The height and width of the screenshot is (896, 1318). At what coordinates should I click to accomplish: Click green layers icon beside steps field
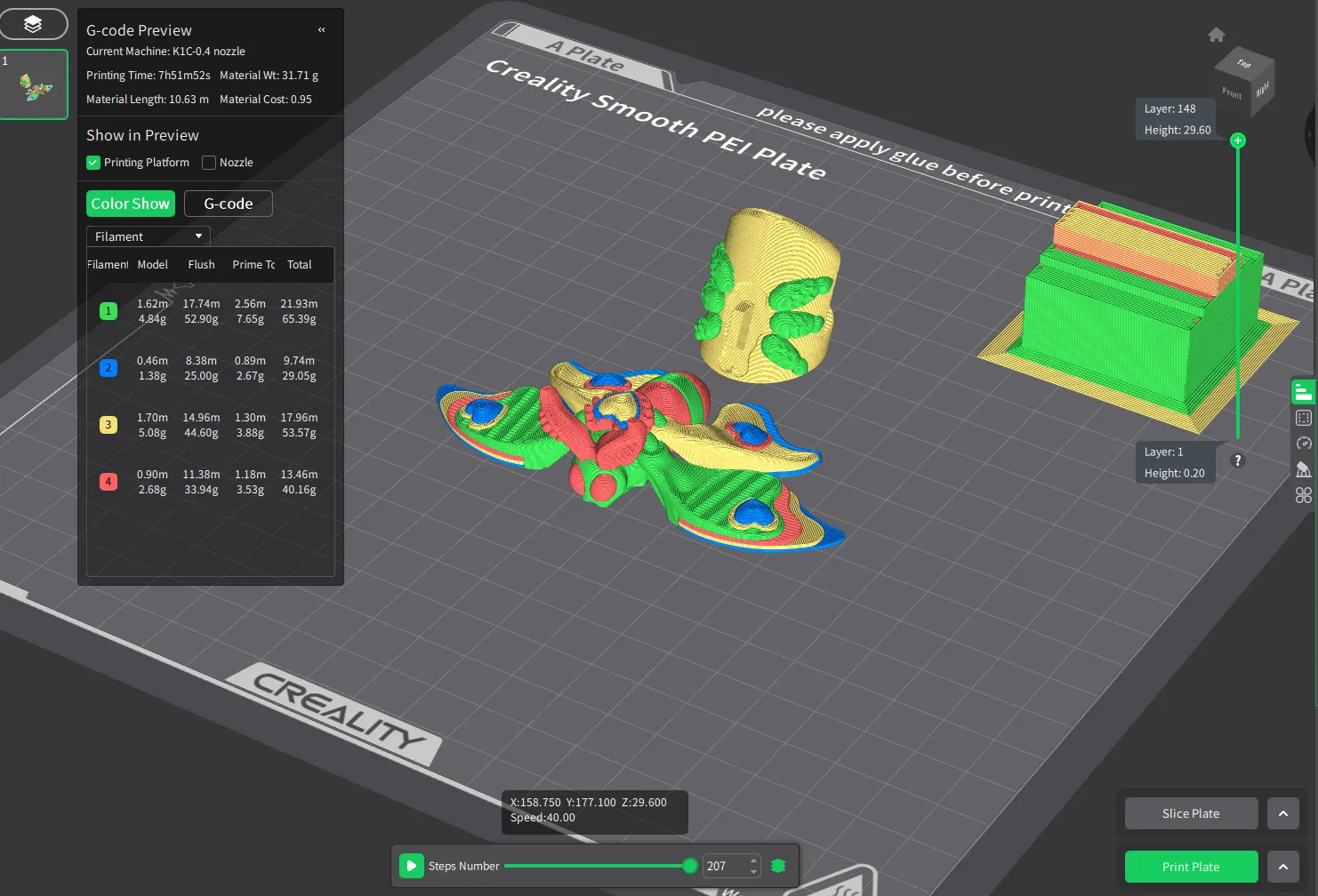[778, 866]
